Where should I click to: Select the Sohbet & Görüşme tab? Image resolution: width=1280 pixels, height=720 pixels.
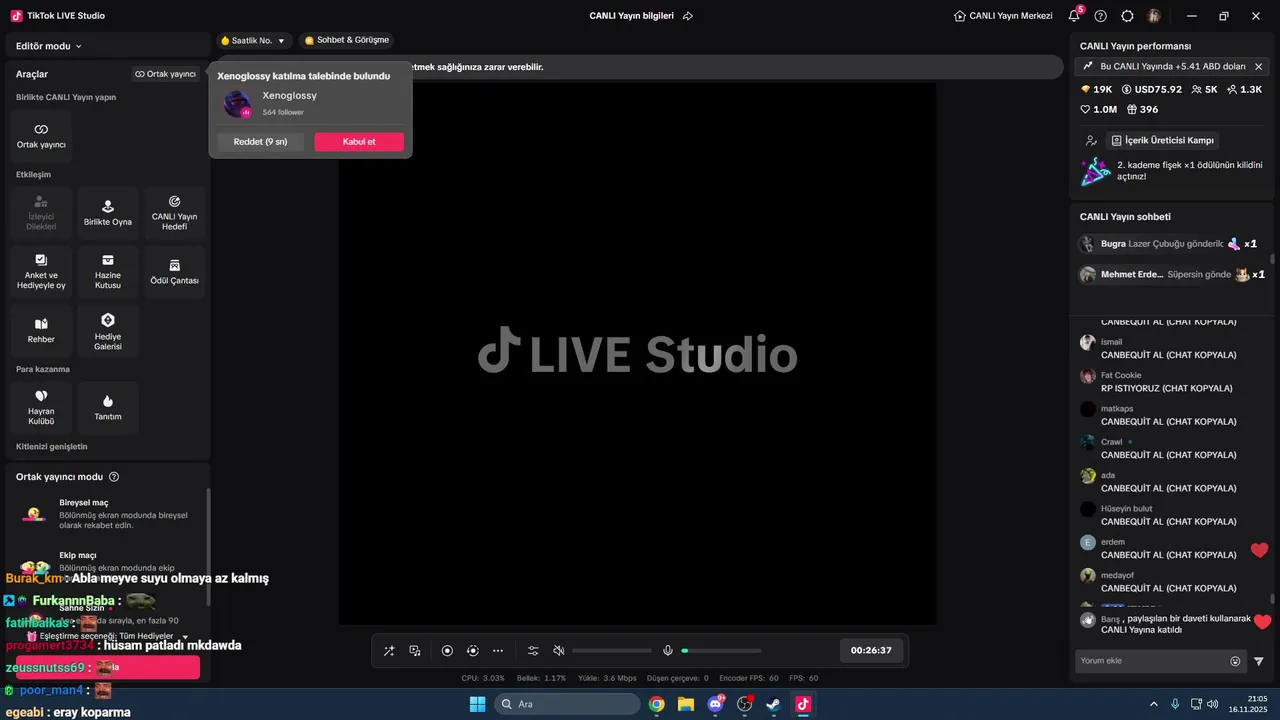tap(346, 40)
